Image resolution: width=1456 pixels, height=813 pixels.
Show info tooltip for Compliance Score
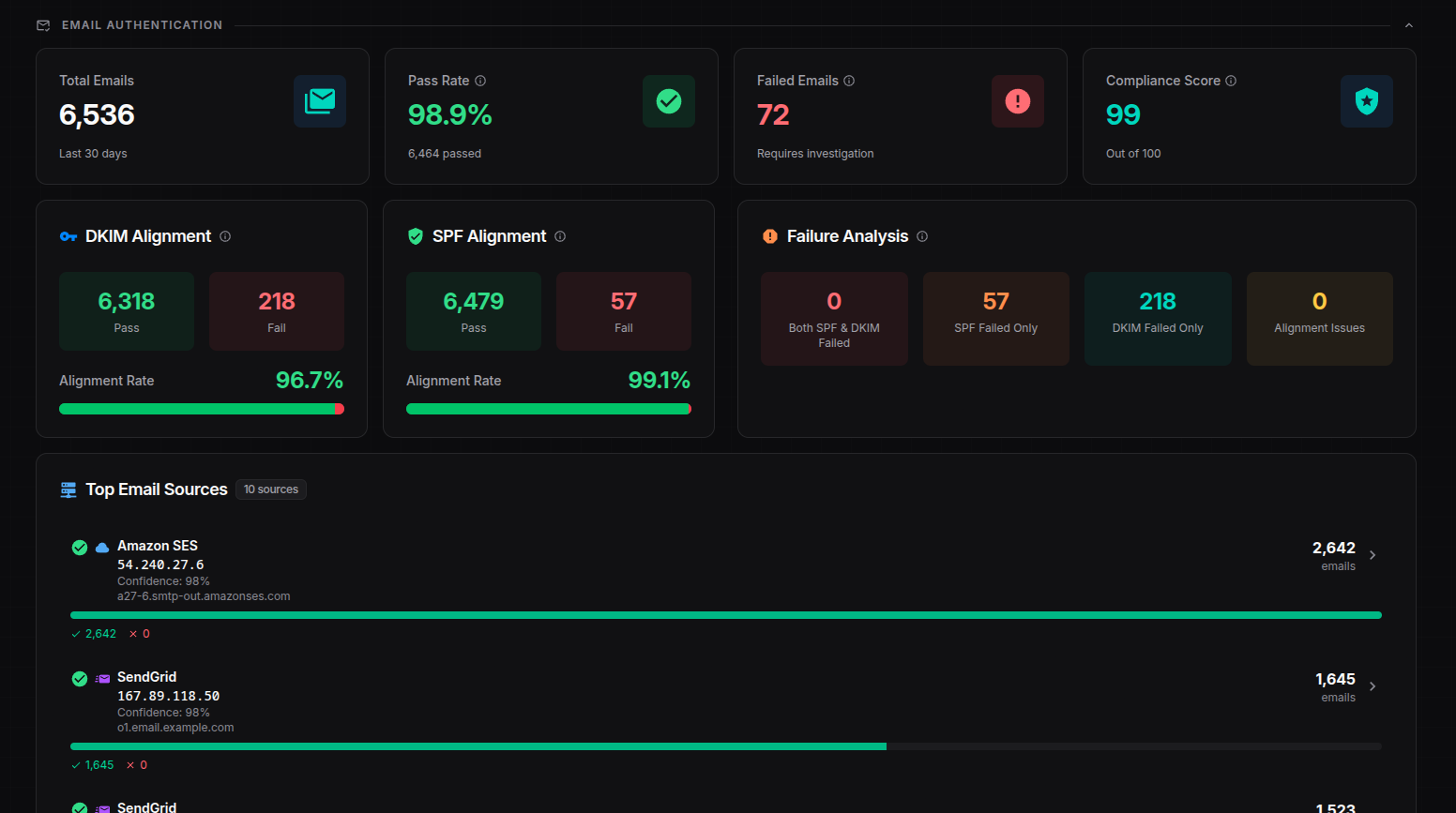[1231, 81]
